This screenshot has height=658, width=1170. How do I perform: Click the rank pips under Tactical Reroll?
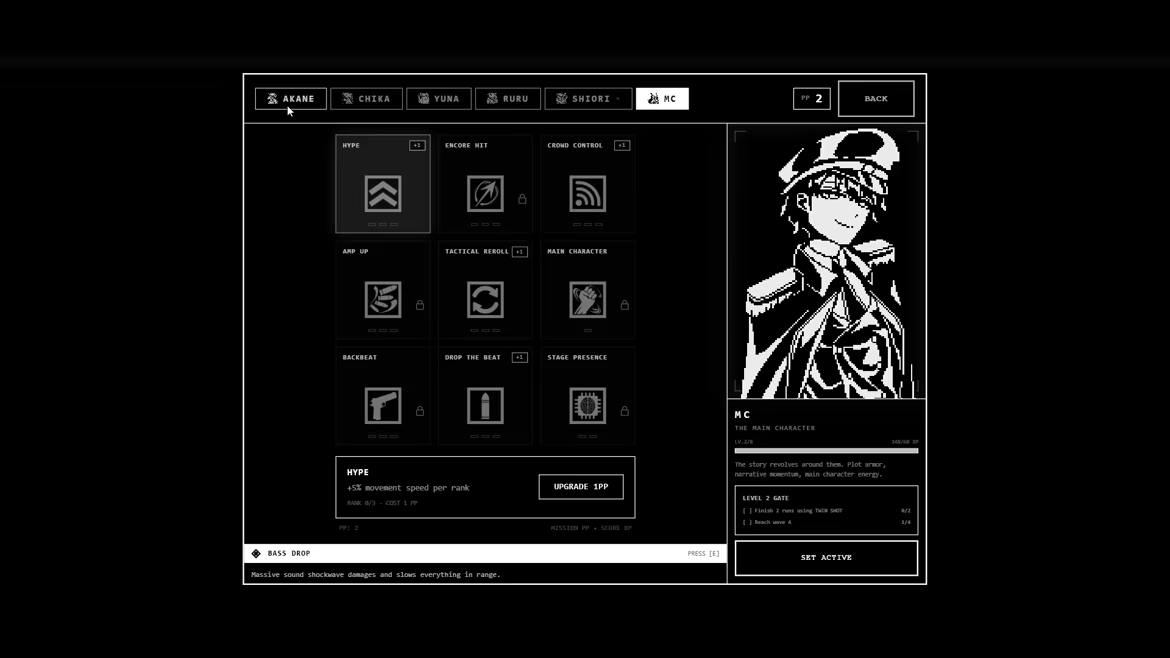[x=485, y=330]
